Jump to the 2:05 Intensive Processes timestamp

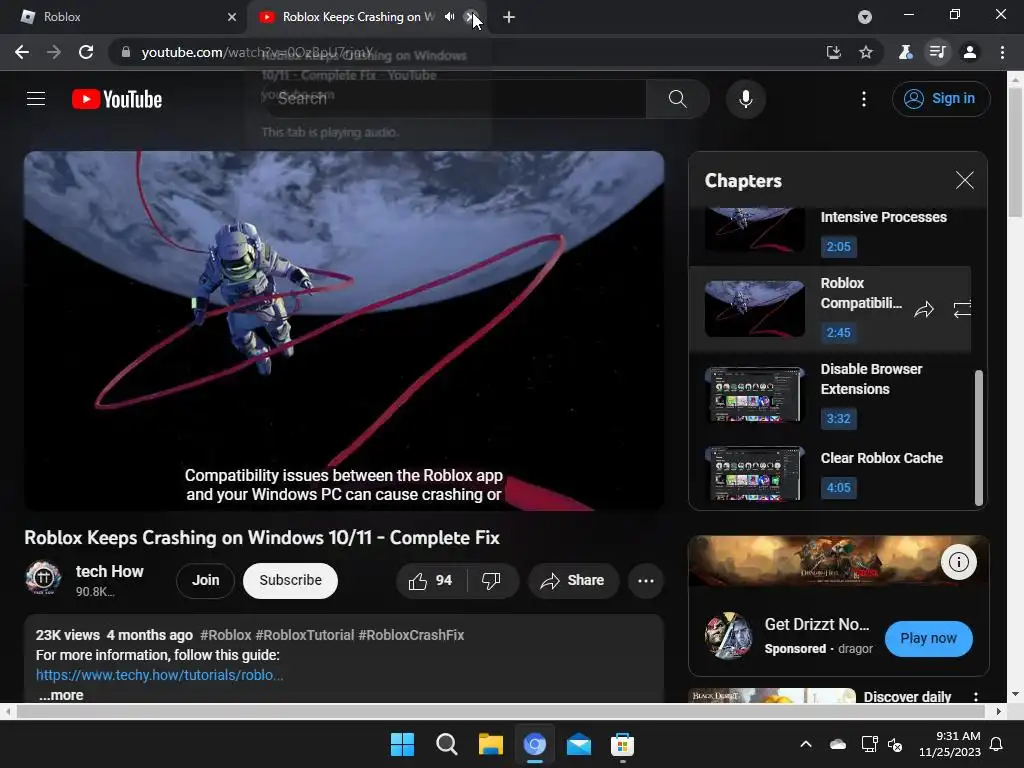[839, 247]
